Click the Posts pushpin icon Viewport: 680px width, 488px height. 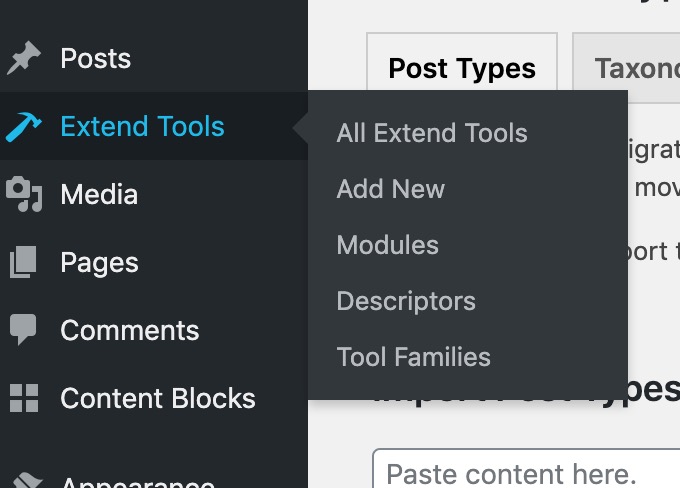point(24,58)
